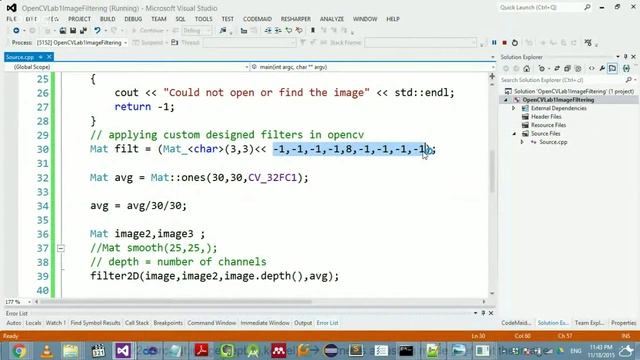Collapse the Source Files folder
The image size is (640, 360).
(514, 133)
